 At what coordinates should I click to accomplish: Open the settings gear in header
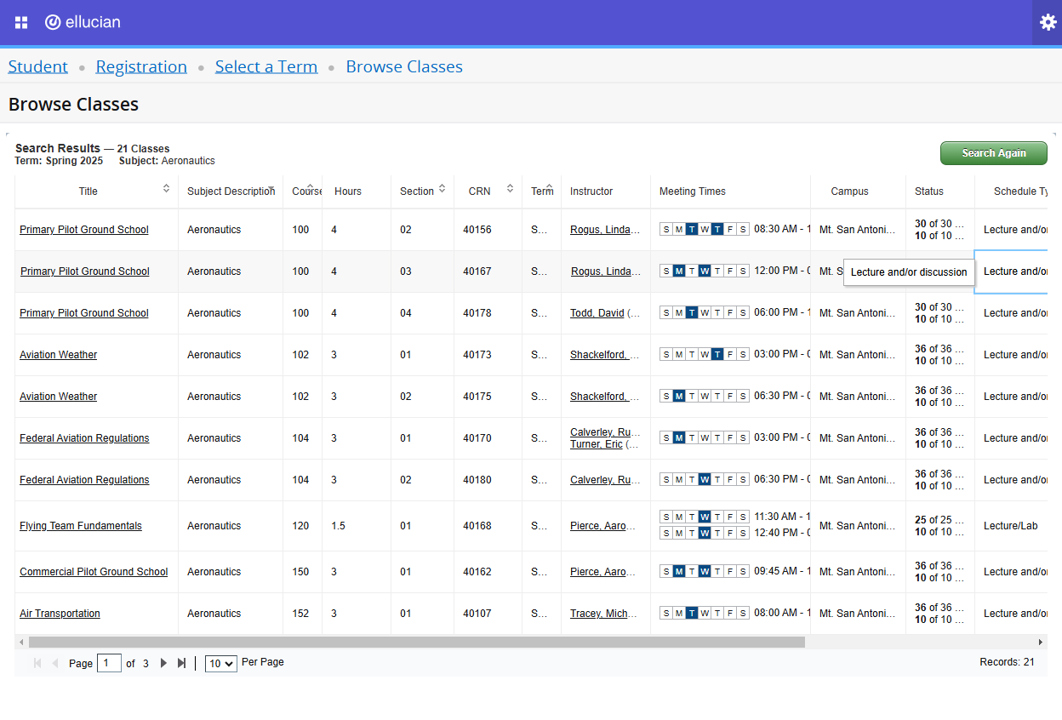pos(1047,22)
